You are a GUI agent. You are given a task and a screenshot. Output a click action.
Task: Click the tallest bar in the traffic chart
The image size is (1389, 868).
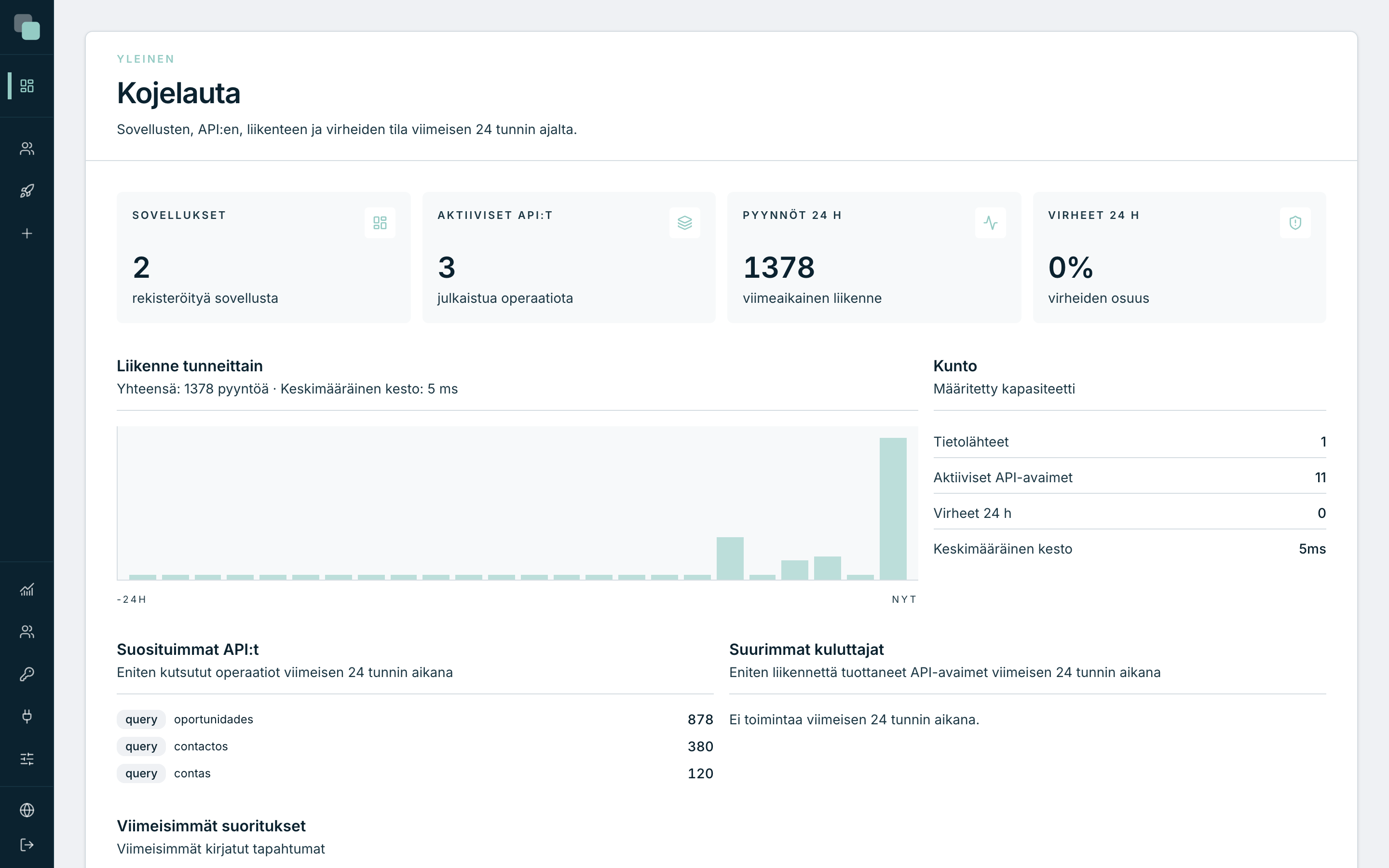[x=893, y=509]
